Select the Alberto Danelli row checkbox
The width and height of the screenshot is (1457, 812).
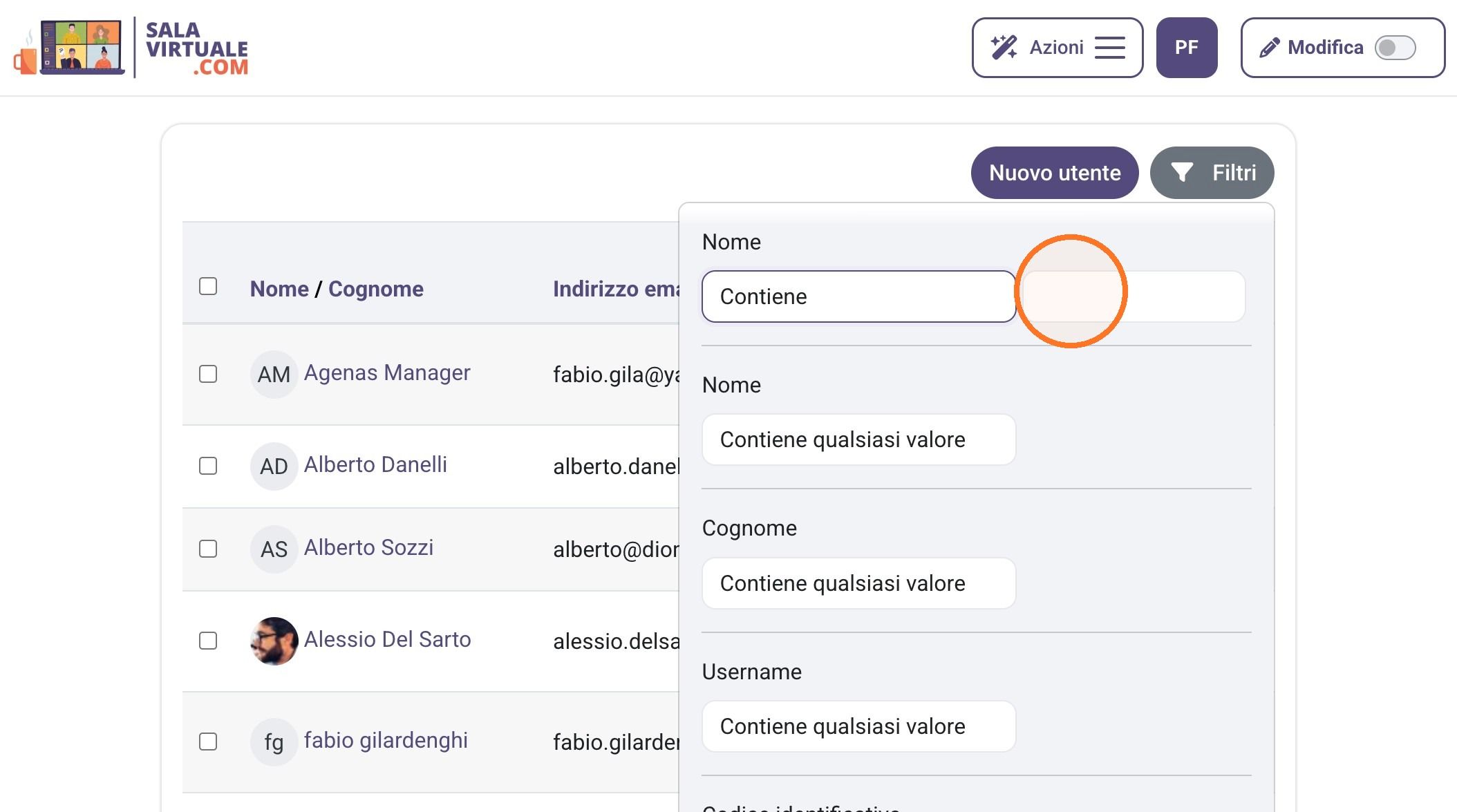(208, 466)
